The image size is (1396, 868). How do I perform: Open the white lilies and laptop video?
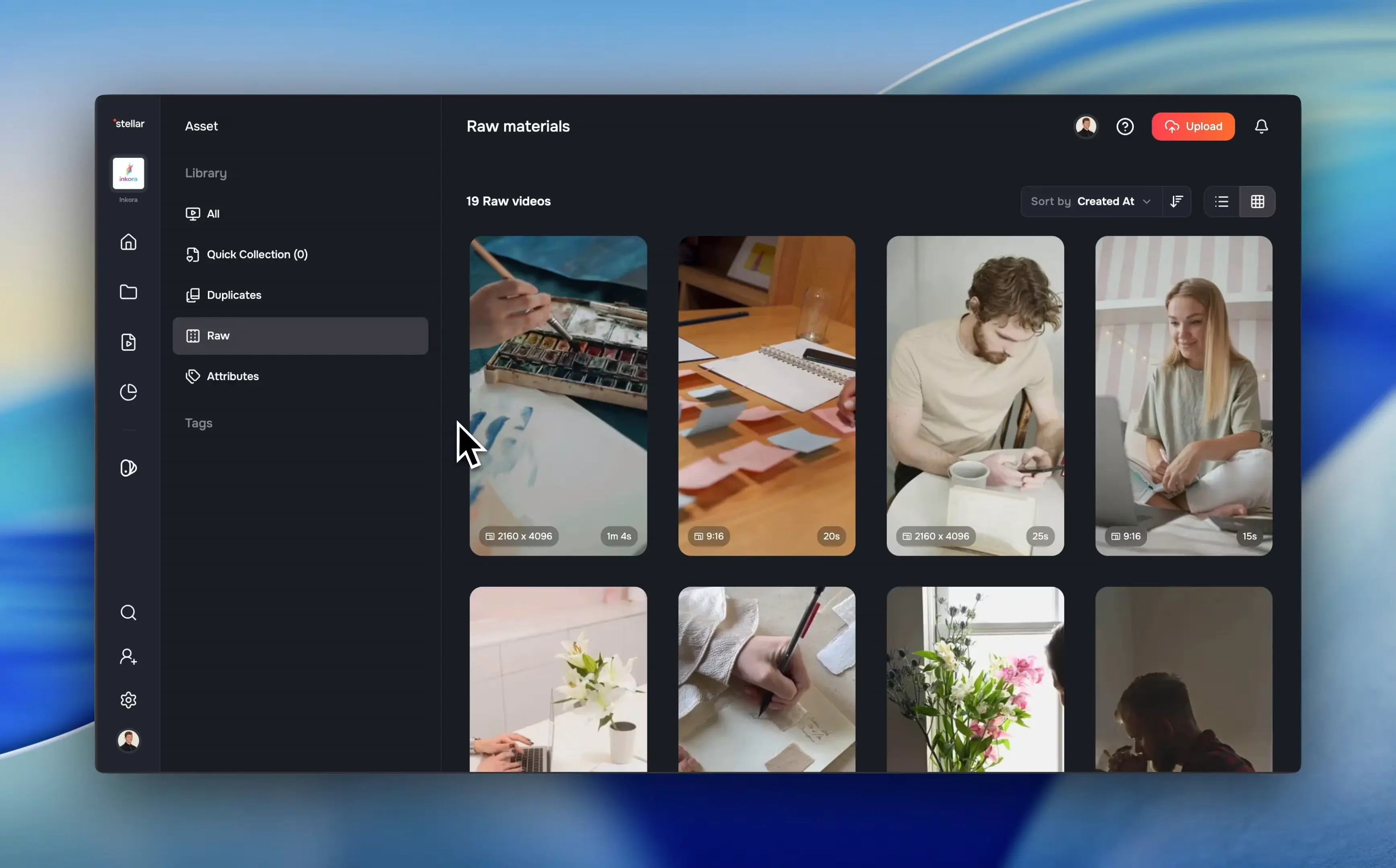(x=558, y=679)
